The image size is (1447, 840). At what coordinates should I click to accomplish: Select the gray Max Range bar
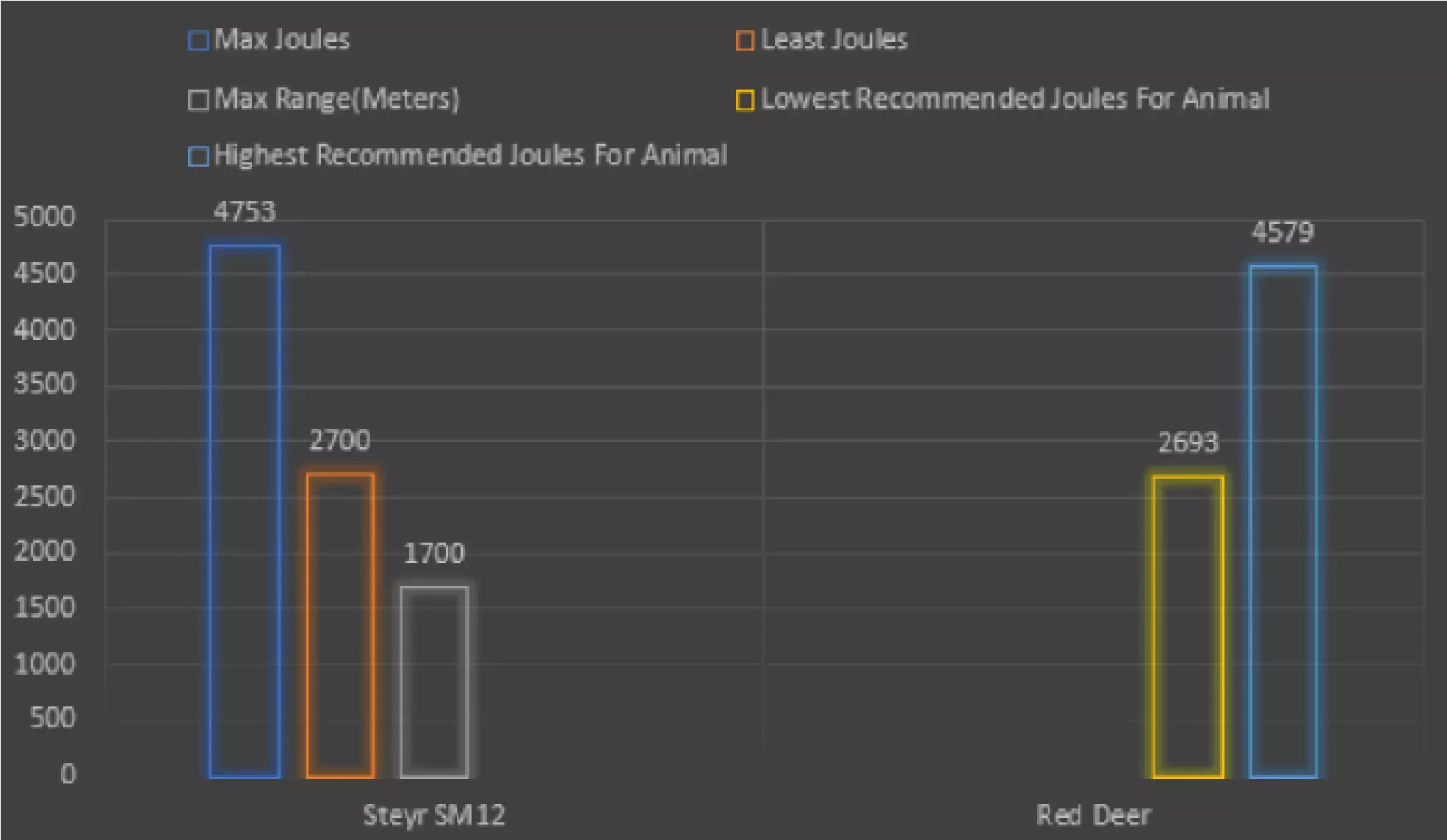(435, 681)
